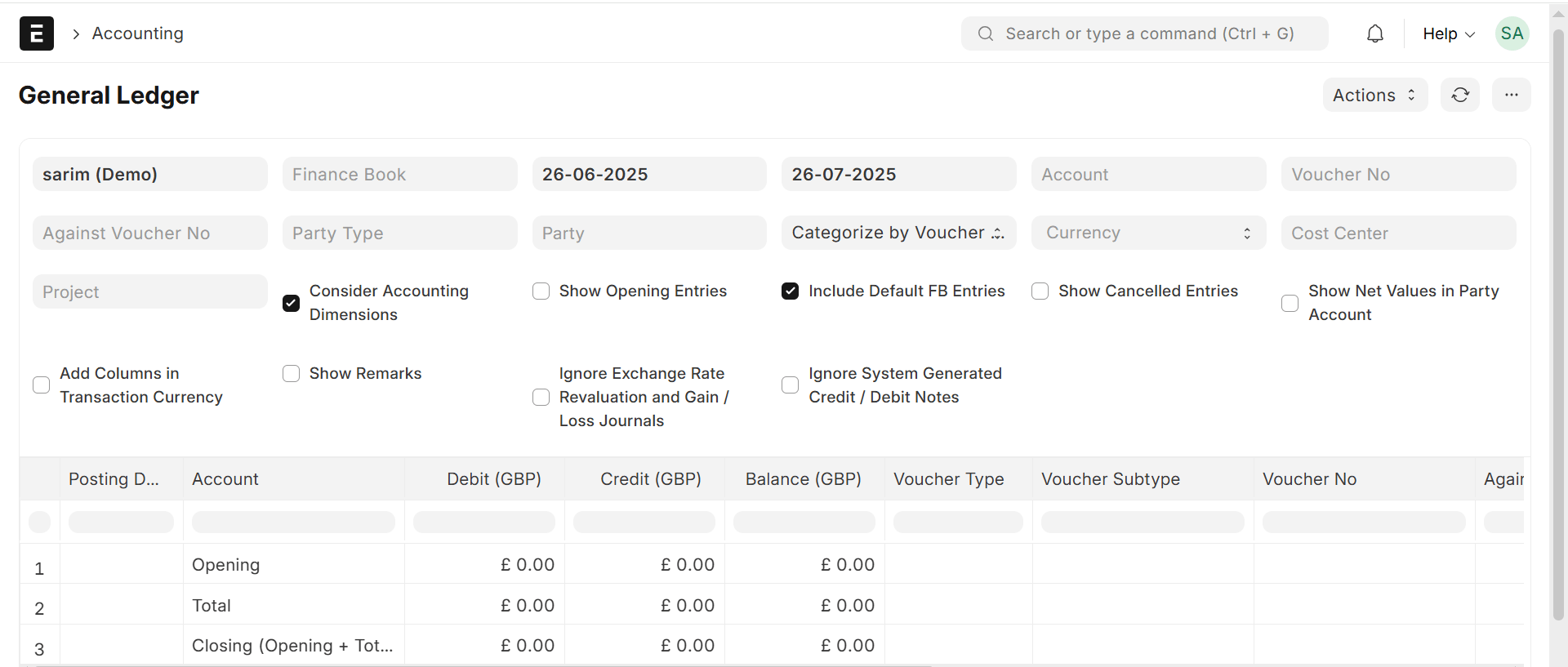Open the Help dropdown menu
The image size is (1568, 667).
pyautogui.click(x=1449, y=33)
